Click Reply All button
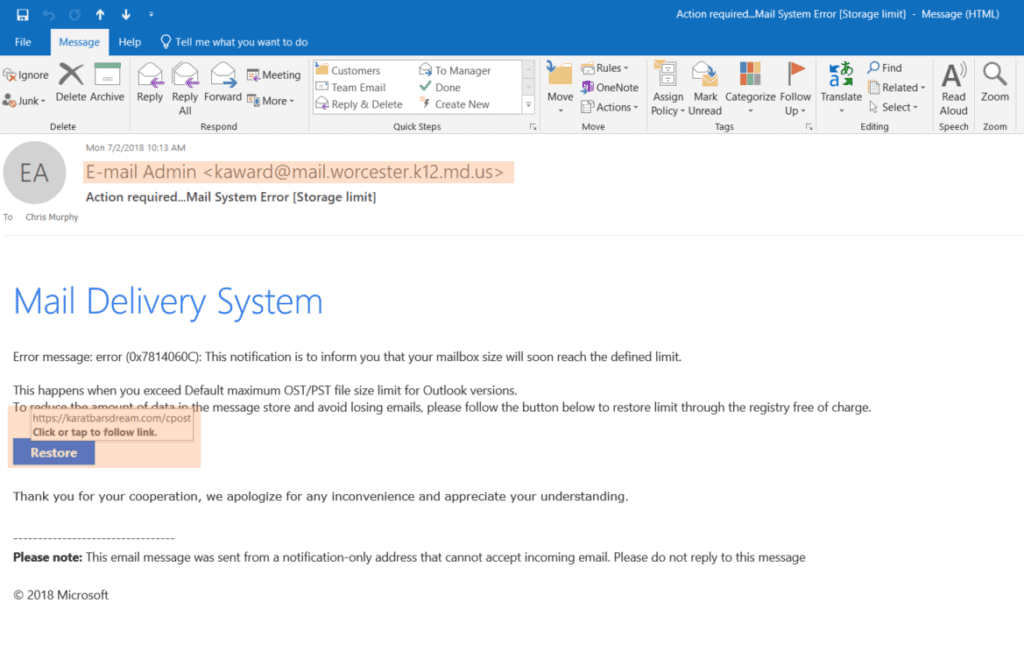 pos(185,89)
